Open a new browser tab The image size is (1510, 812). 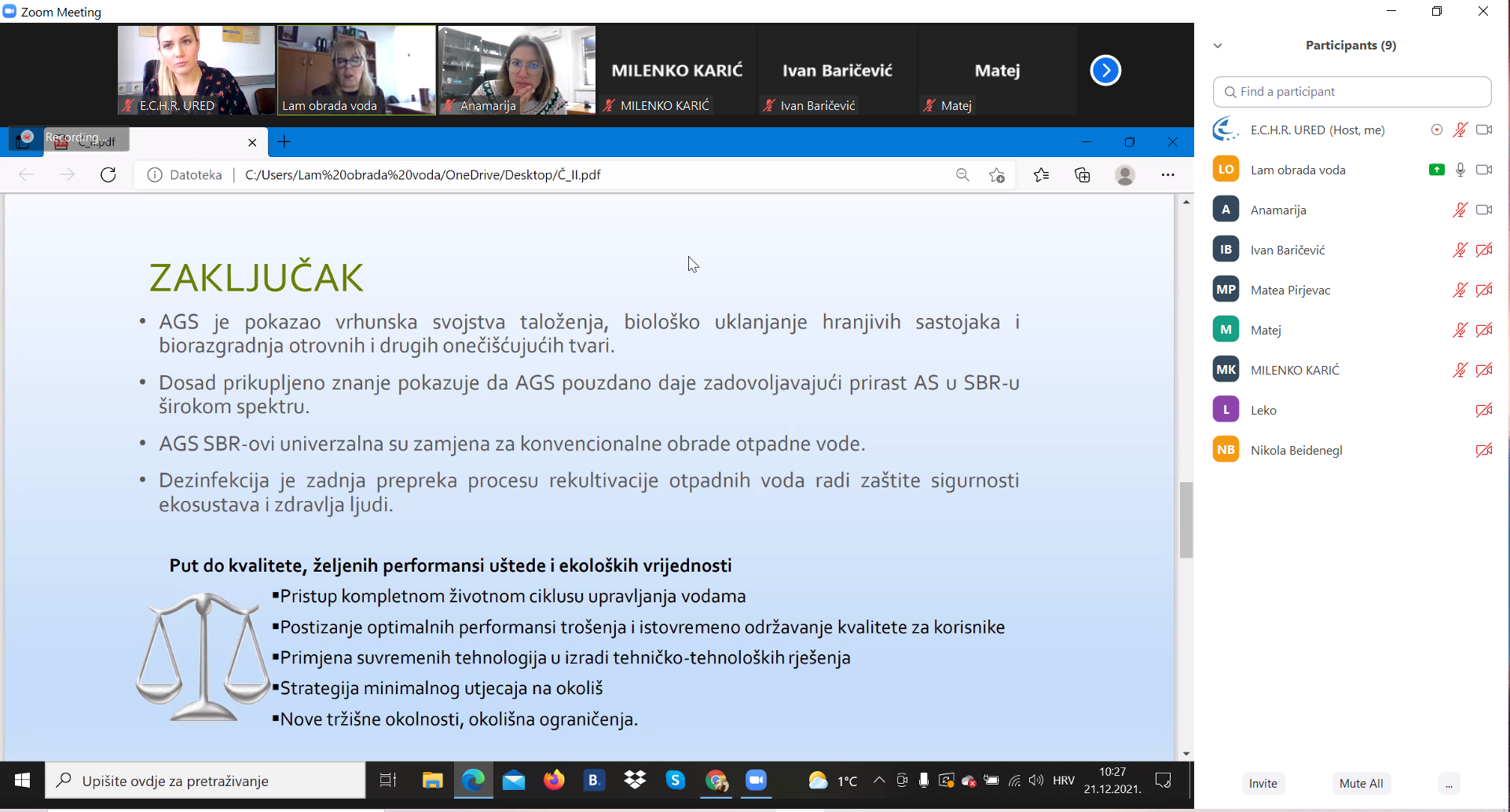[284, 142]
